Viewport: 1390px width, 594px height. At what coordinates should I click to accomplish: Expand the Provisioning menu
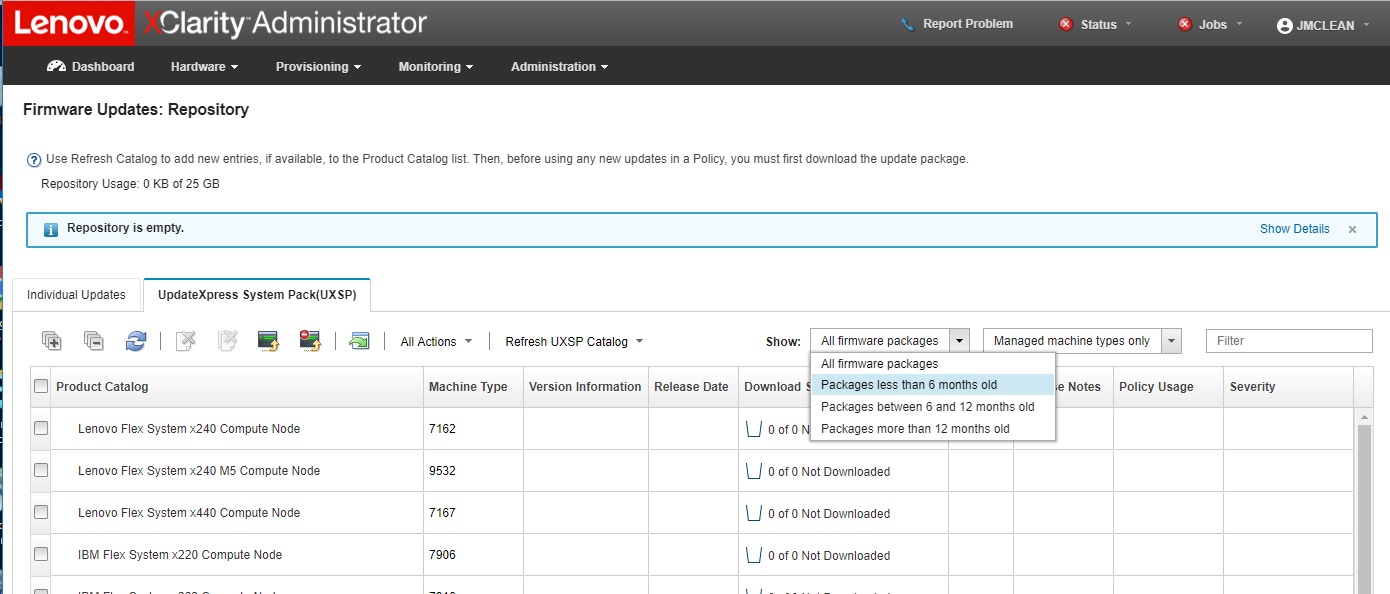pos(319,67)
